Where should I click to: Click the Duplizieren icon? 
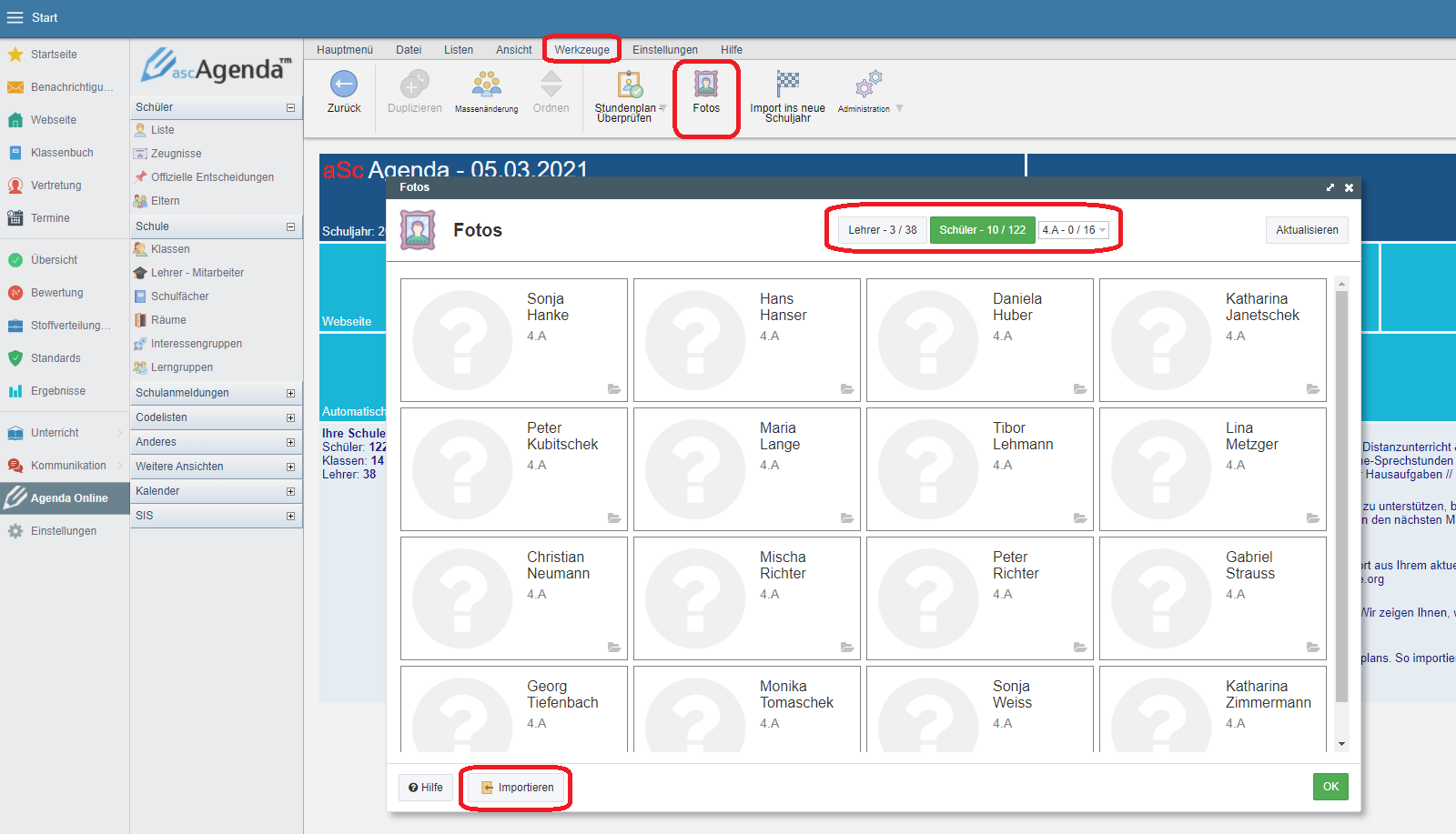[415, 85]
